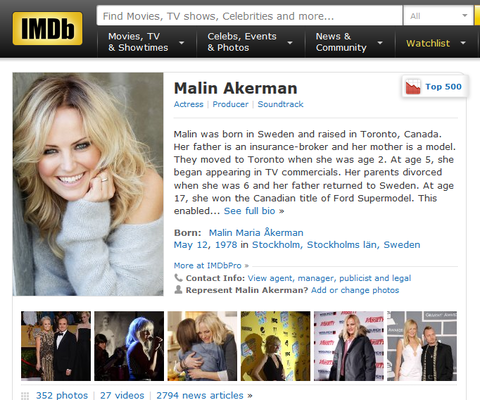This screenshot has width=480, height=400.
Task: Open the yellow backdrop event photo thumbnail
Action: click(x=276, y=346)
